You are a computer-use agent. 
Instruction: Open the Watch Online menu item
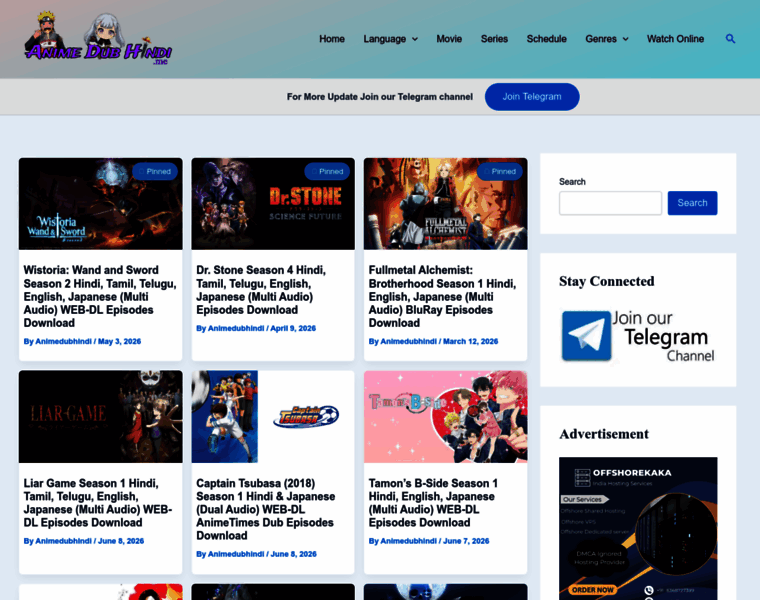675,39
